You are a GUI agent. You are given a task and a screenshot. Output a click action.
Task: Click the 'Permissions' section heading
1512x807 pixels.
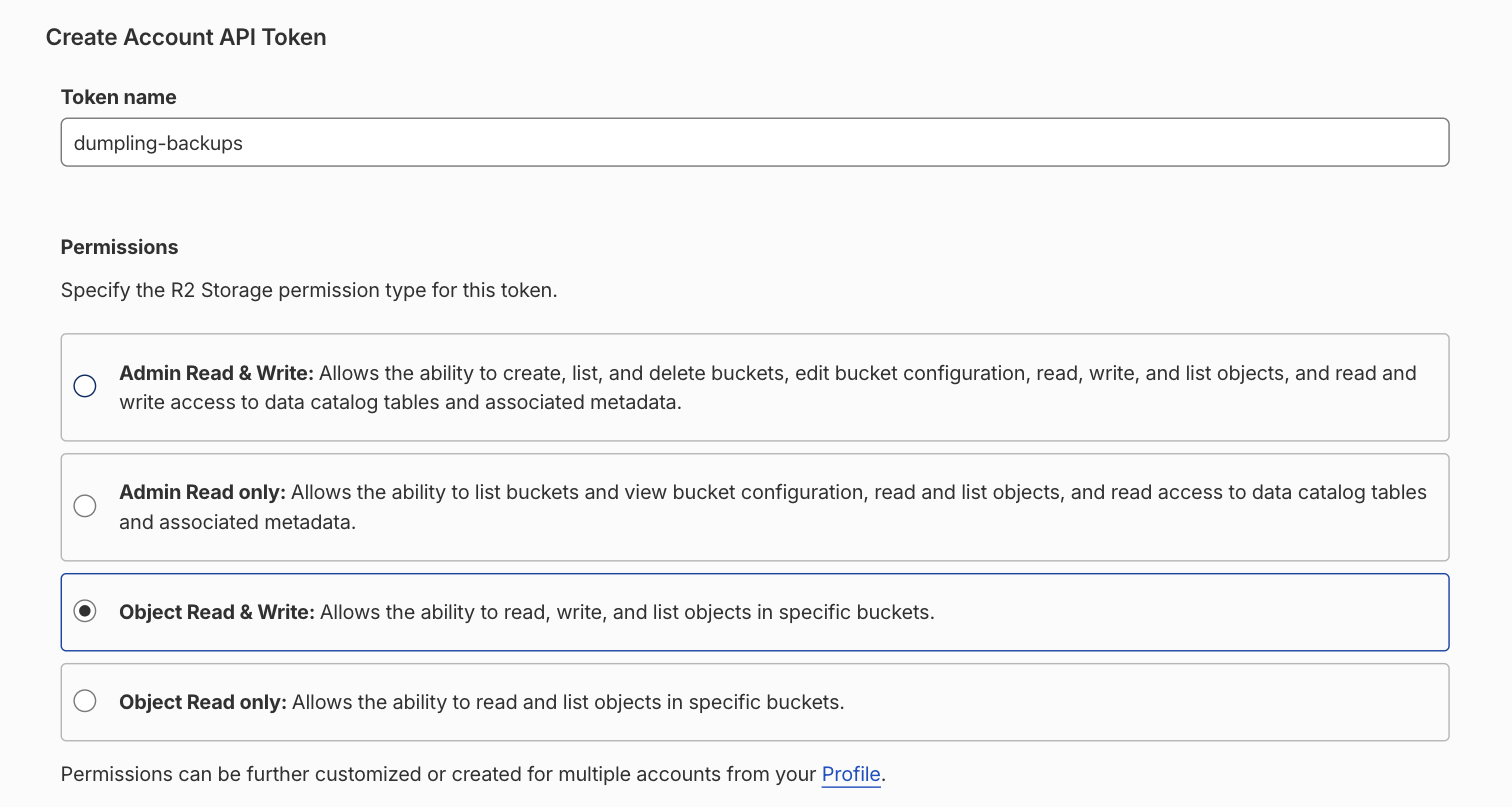120,247
